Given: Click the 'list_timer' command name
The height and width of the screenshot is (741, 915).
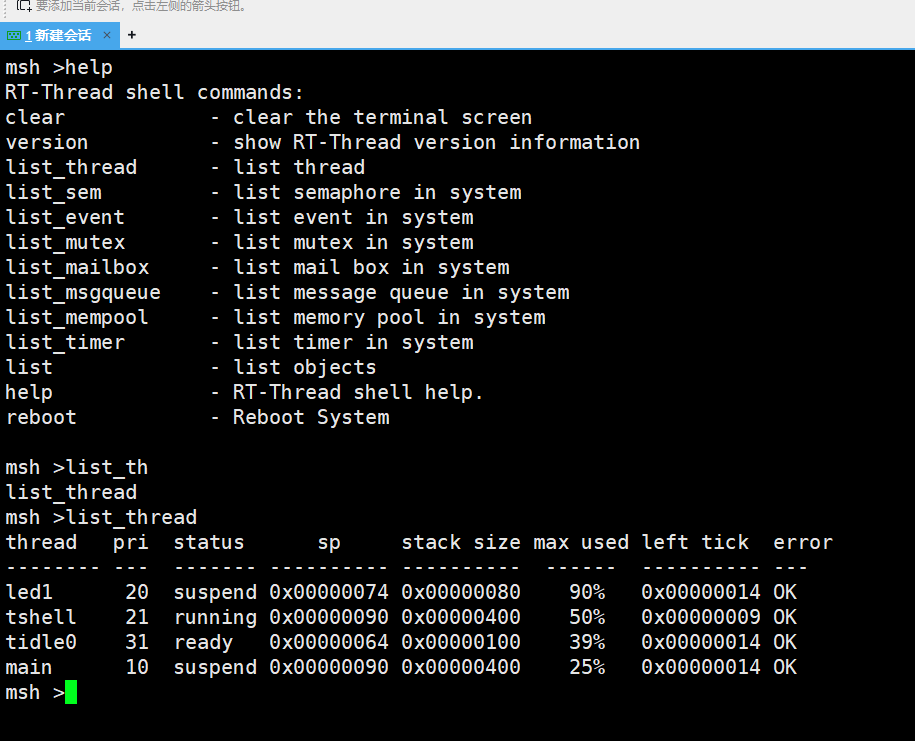Looking at the screenshot, I should (x=65, y=343).
